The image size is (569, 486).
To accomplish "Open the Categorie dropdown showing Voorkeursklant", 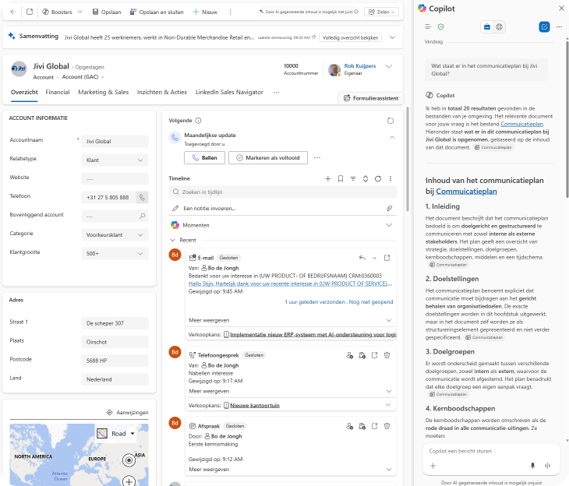I will pyautogui.click(x=115, y=235).
